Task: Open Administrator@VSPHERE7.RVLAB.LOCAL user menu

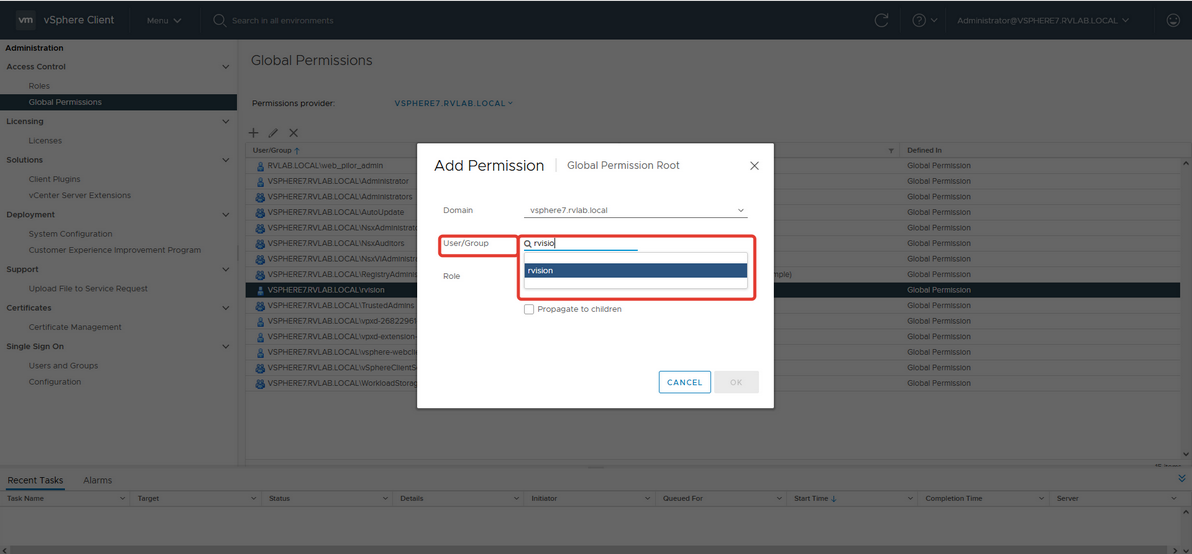Action: click(x=1043, y=21)
